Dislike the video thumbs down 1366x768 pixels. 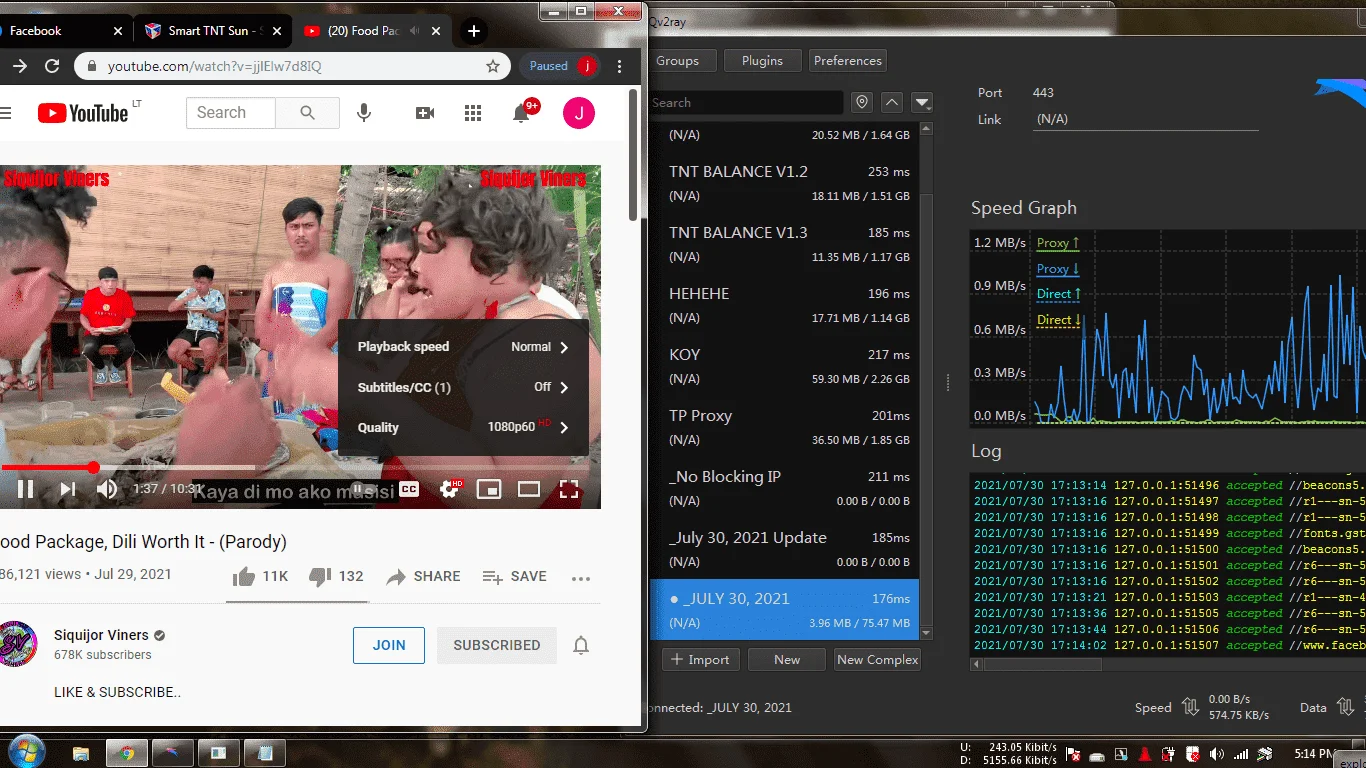[336, 577]
